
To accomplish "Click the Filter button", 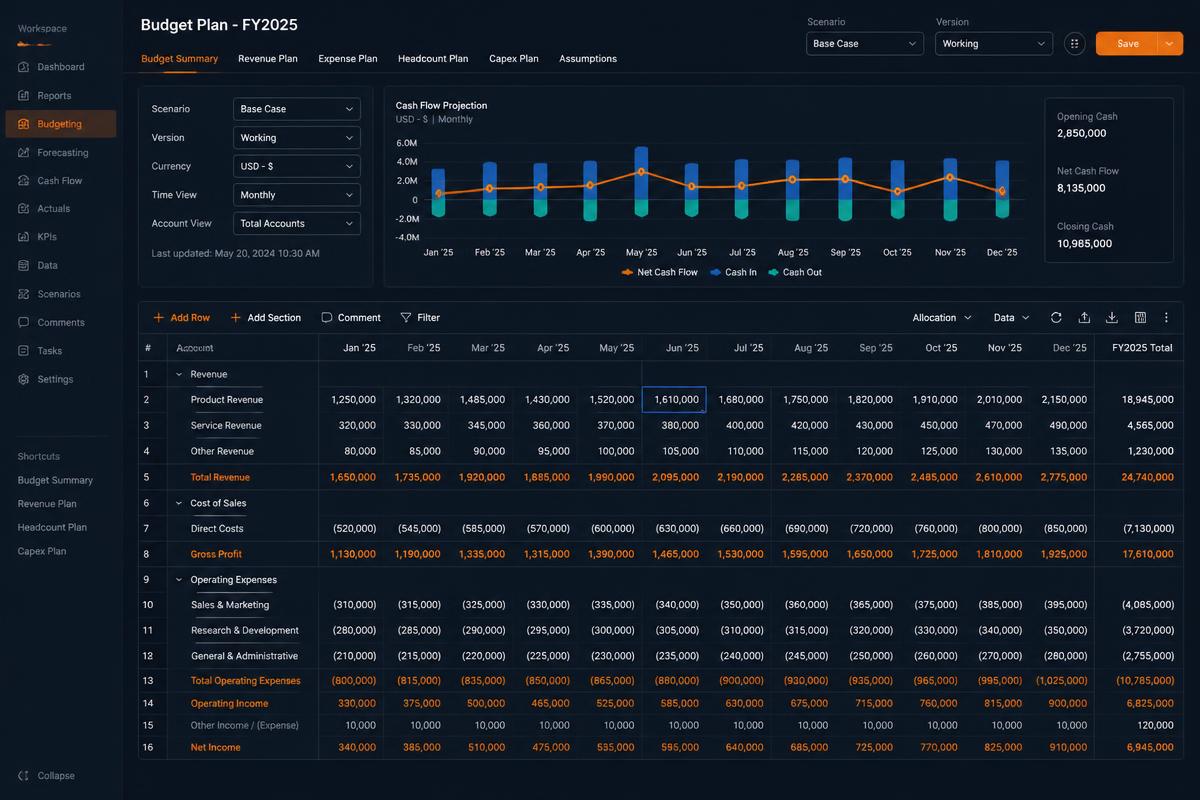I will click(x=420, y=318).
